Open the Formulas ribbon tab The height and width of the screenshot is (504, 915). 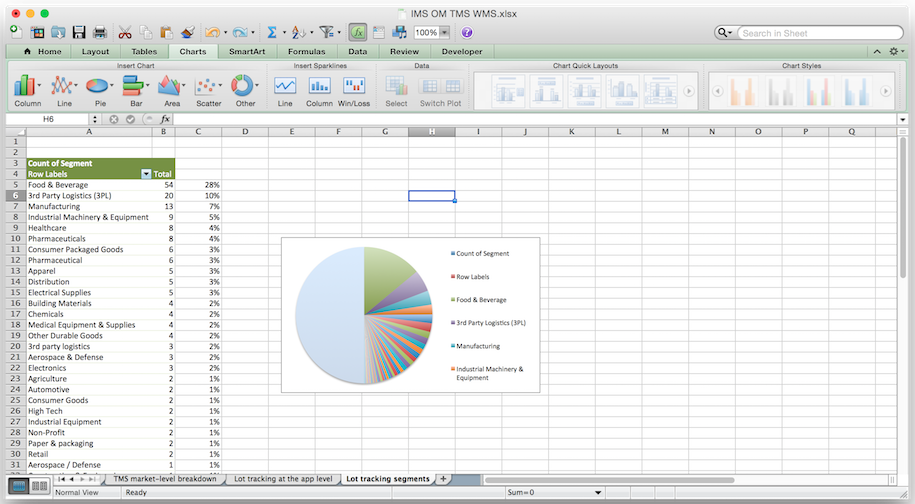(306, 51)
